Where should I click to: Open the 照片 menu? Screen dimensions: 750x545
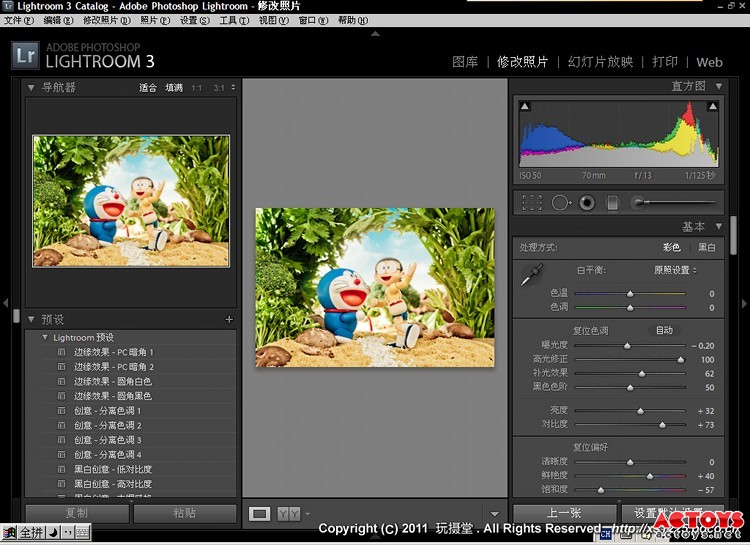point(155,20)
